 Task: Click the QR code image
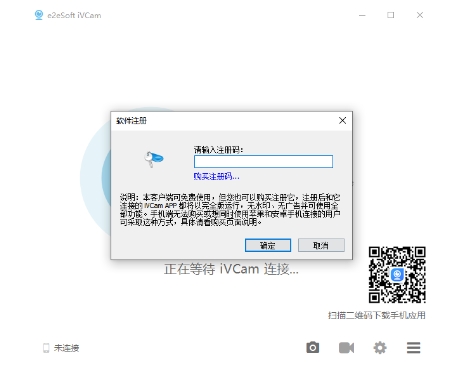point(397,275)
